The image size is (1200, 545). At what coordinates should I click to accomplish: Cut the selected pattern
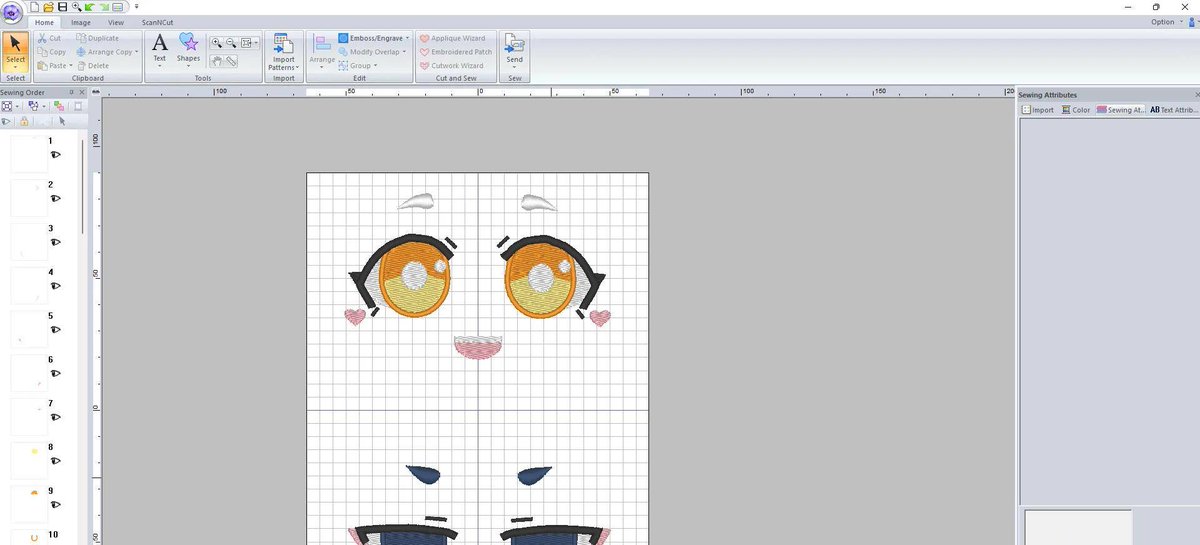[50, 38]
